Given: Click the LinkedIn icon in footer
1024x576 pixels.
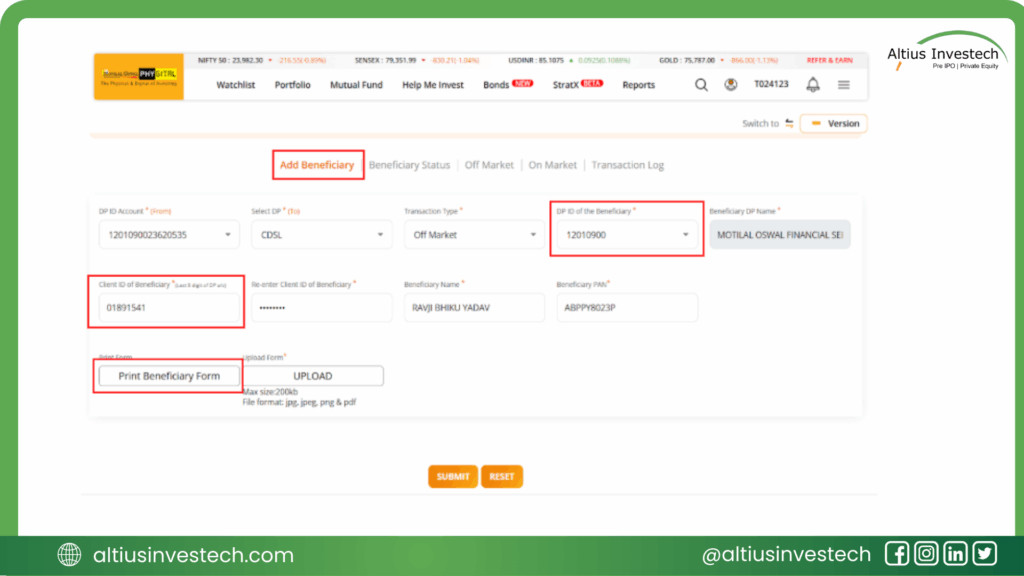Looking at the screenshot, I should point(955,554).
